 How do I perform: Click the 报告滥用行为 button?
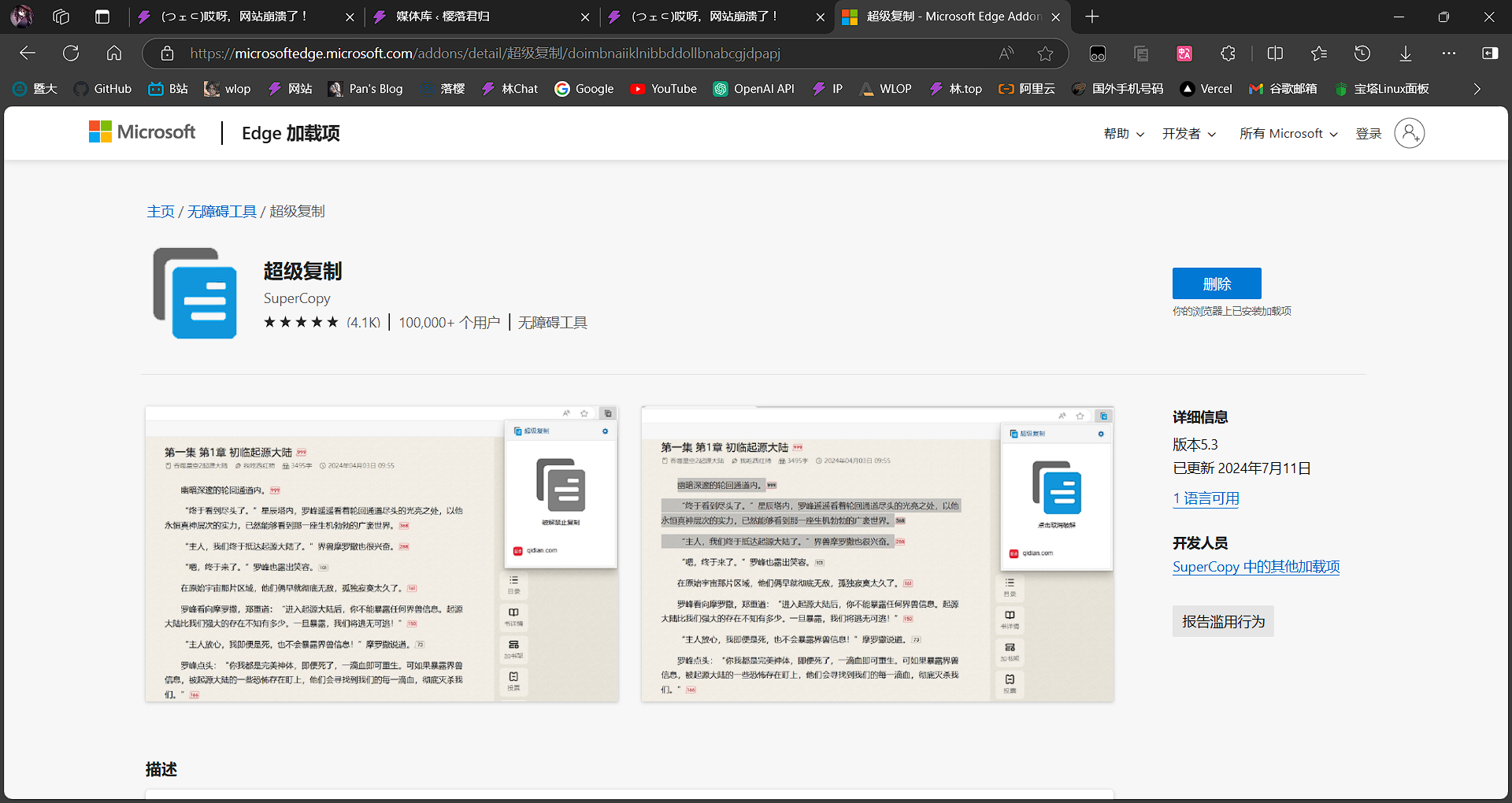click(1223, 621)
